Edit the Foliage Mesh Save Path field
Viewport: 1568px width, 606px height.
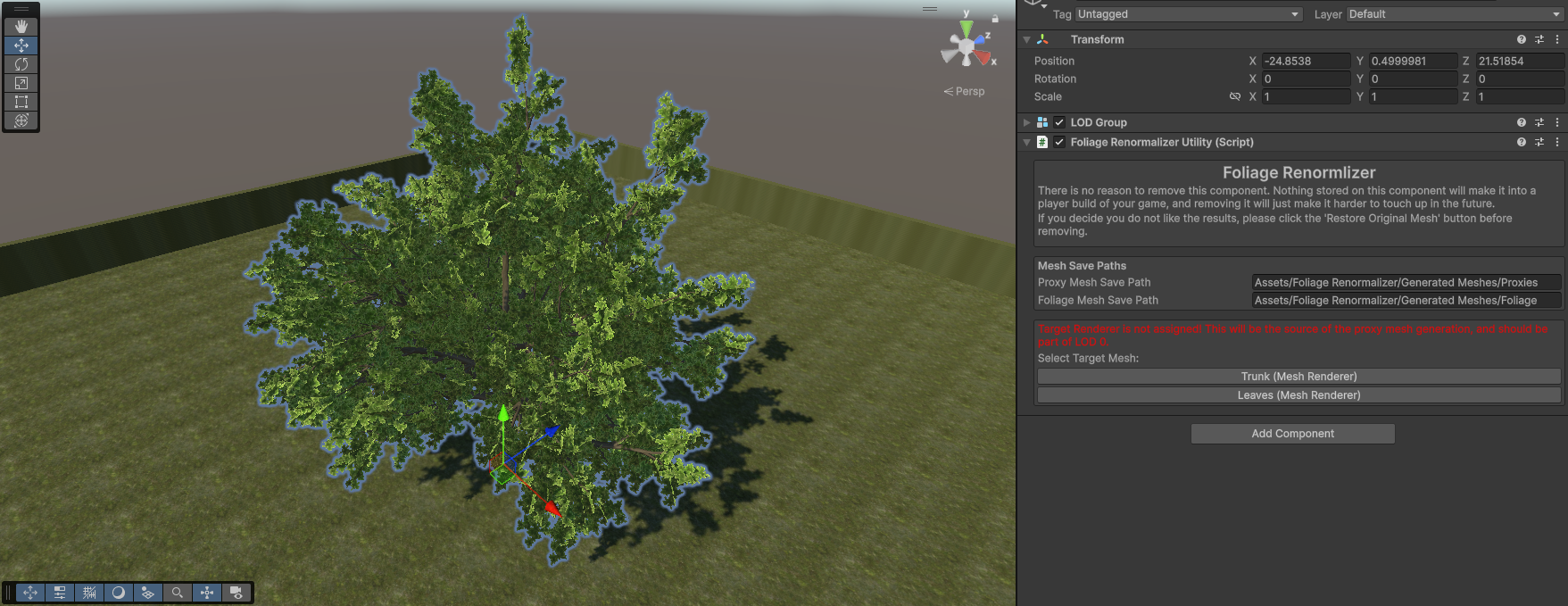(1406, 301)
